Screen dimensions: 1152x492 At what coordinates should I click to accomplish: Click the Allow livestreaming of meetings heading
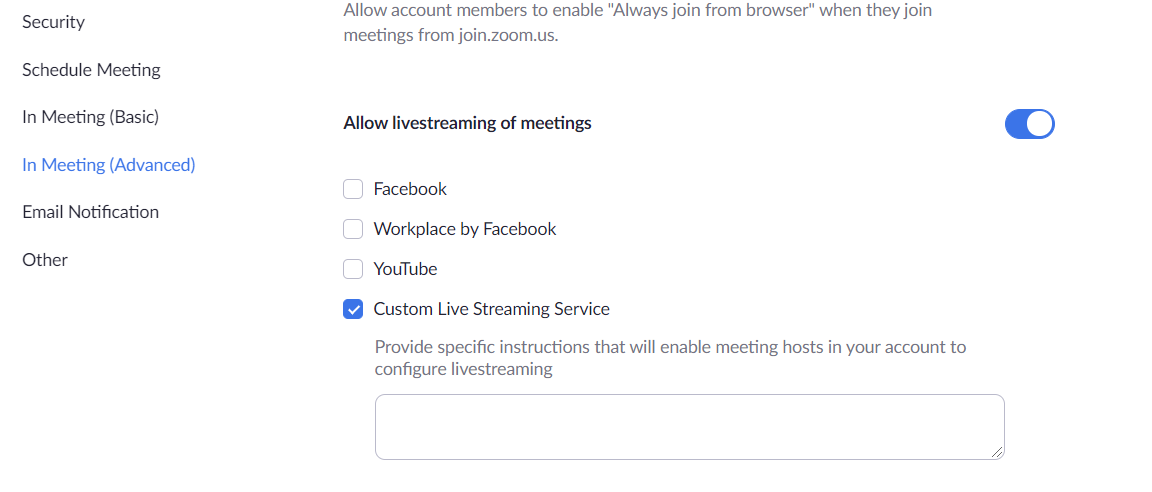[x=467, y=123]
